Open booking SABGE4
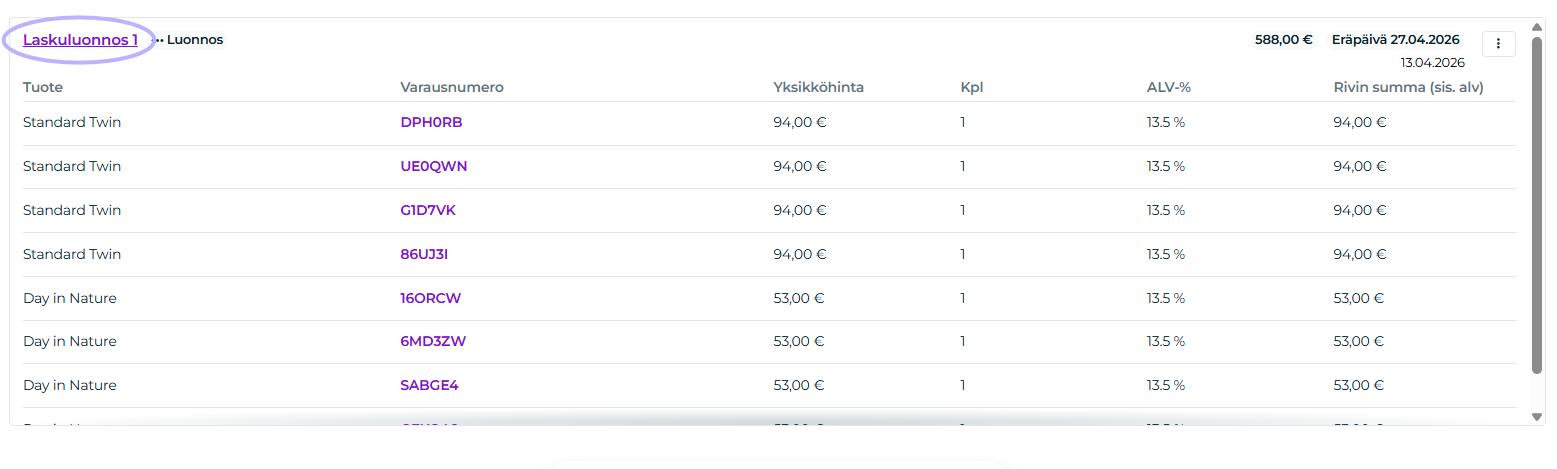The height and width of the screenshot is (469, 1557). 429,385
